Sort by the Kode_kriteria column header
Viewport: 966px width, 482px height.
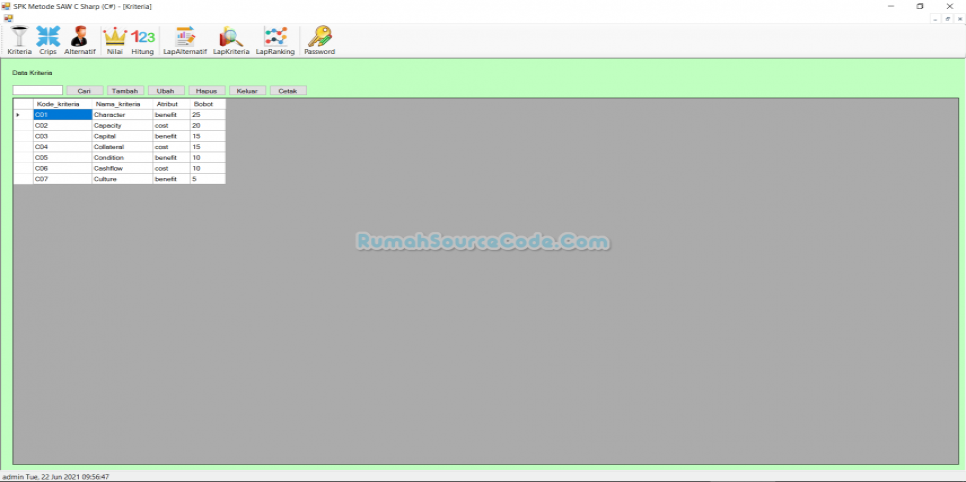coord(62,104)
